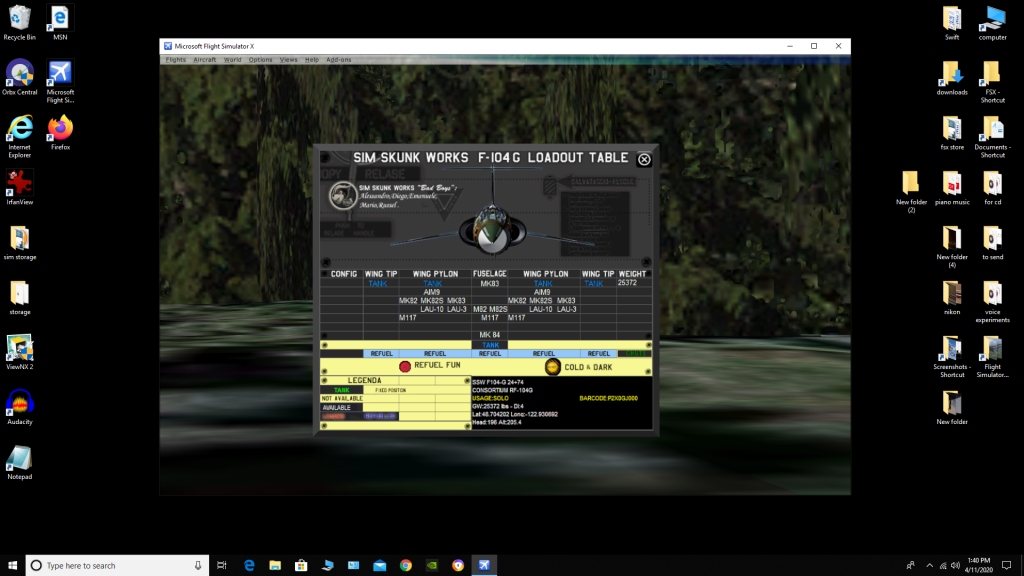Select the M82 fuselage option
Viewport: 1024px width, 576px height.
pos(479,309)
